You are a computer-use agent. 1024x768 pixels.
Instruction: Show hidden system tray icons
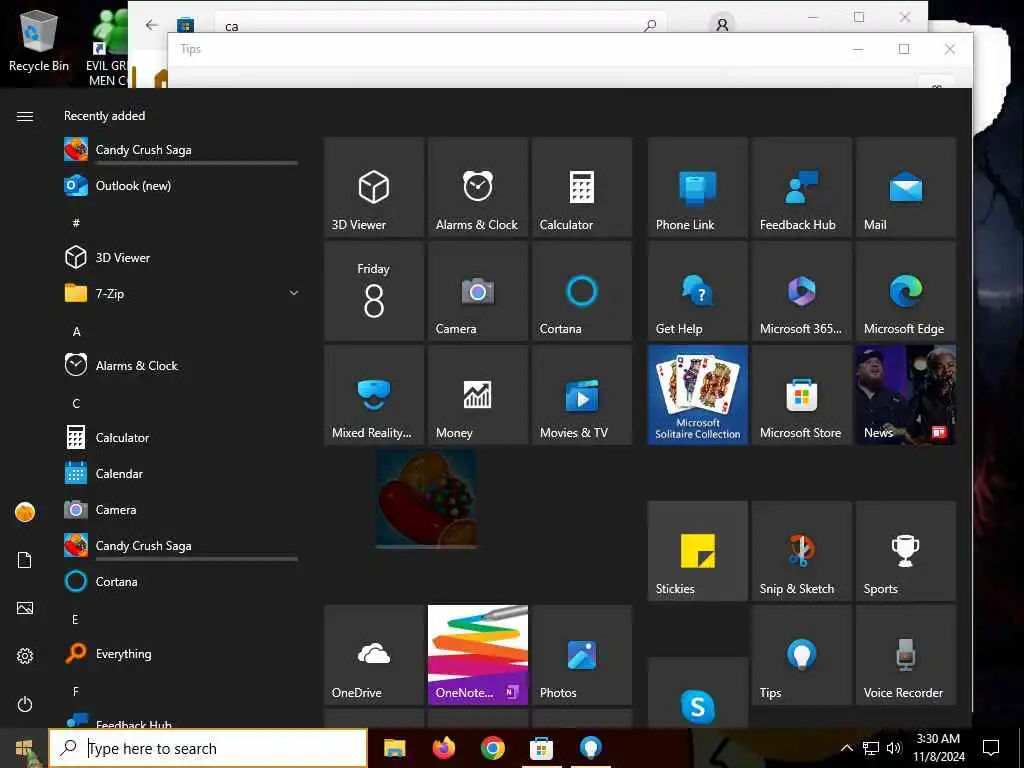846,748
